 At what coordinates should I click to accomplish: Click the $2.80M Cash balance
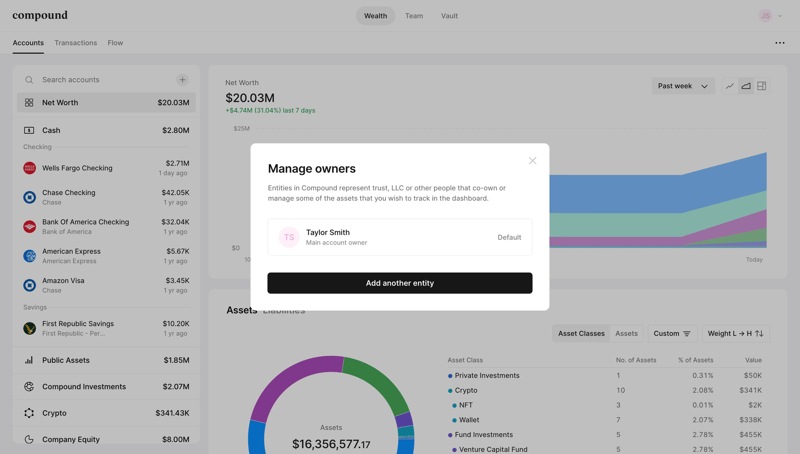pos(176,130)
